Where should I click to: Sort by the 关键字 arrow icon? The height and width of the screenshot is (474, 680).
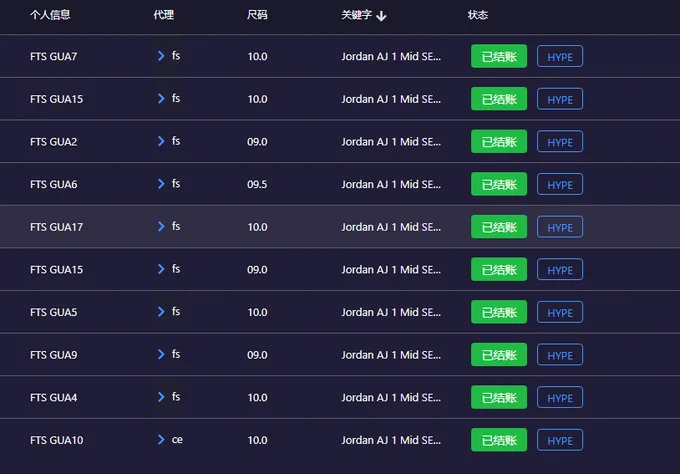pyautogui.click(x=381, y=16)
